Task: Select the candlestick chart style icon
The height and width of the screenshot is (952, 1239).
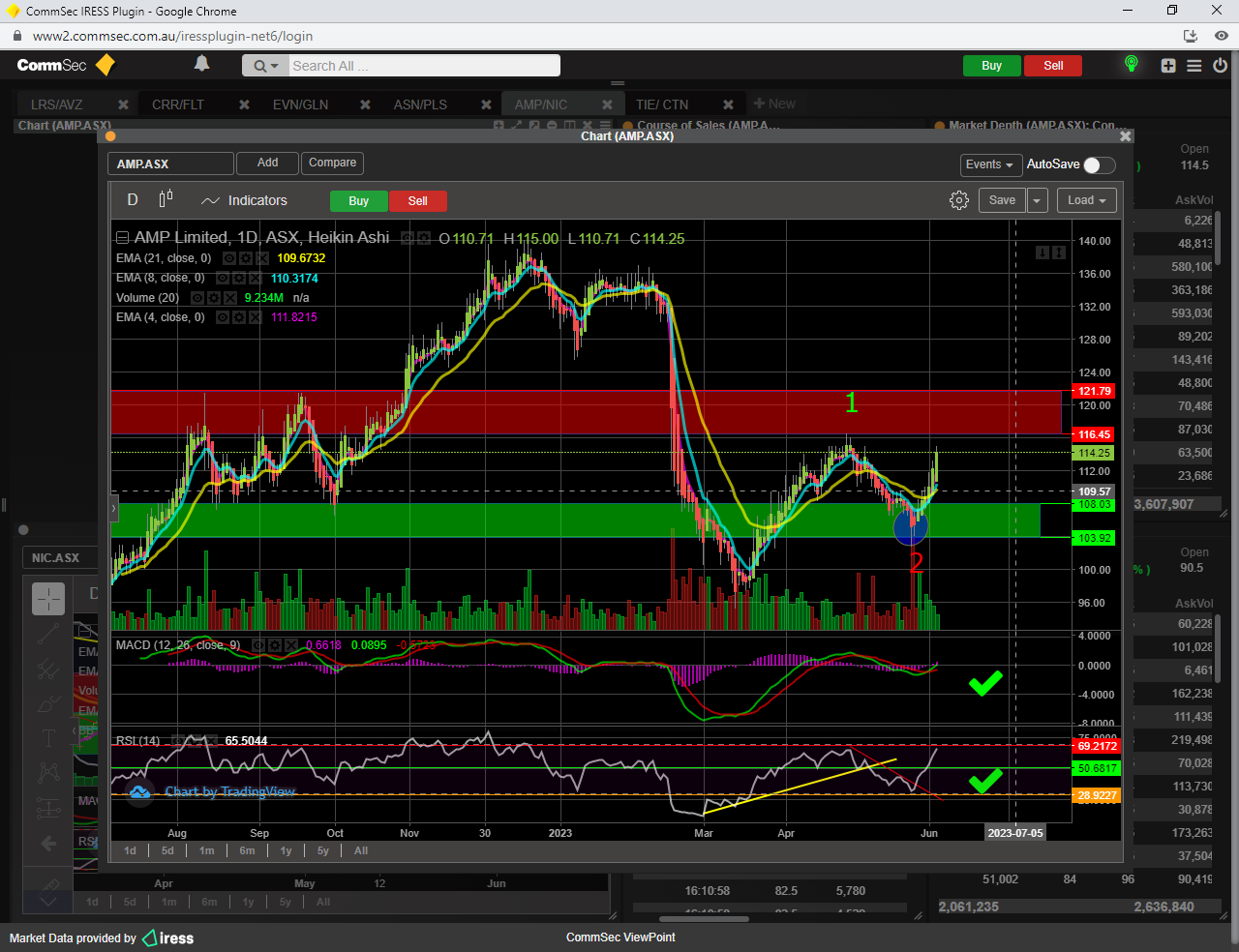Action: [166, 199]
